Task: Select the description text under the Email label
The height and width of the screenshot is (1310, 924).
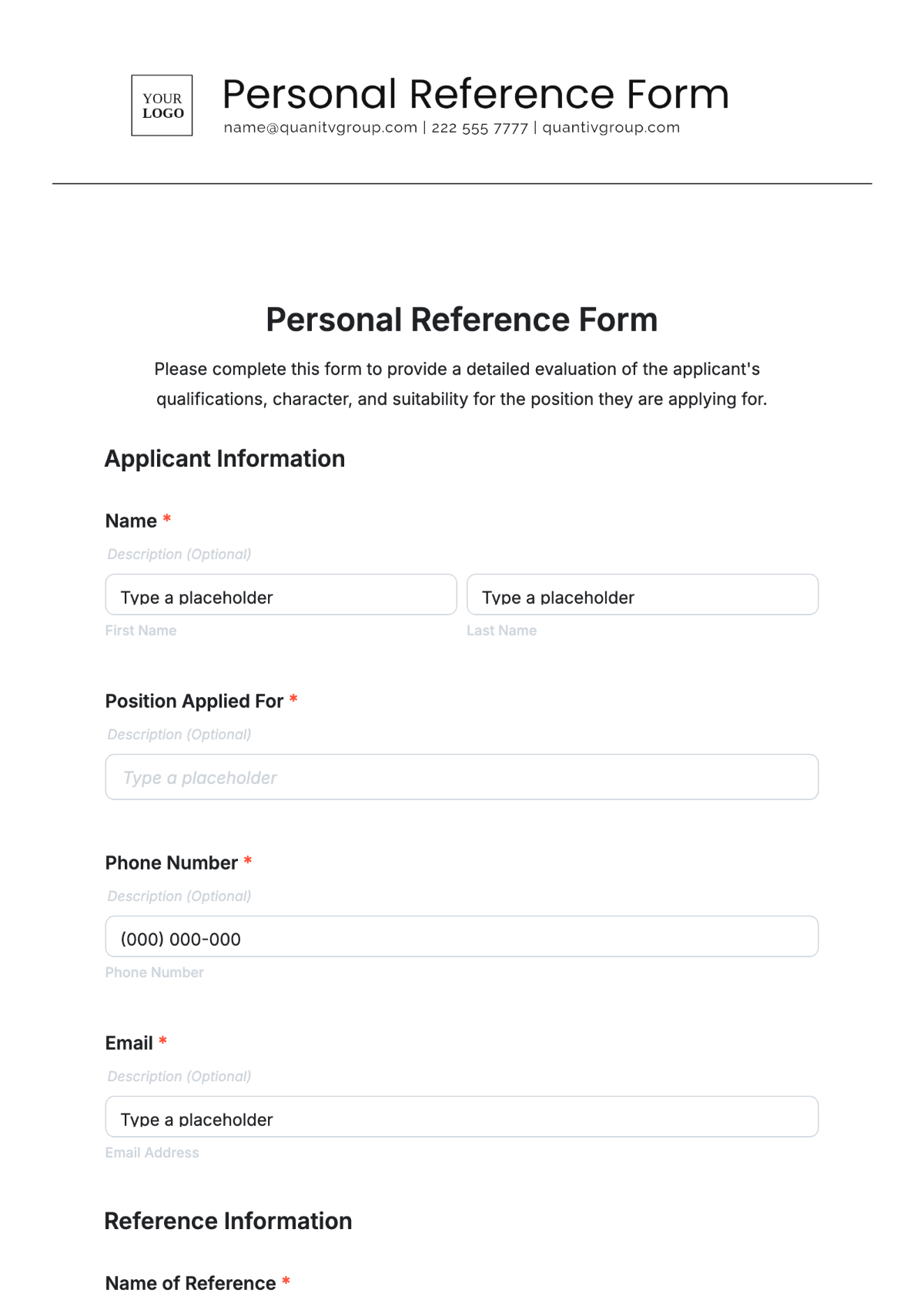Action: (179, 1077)
